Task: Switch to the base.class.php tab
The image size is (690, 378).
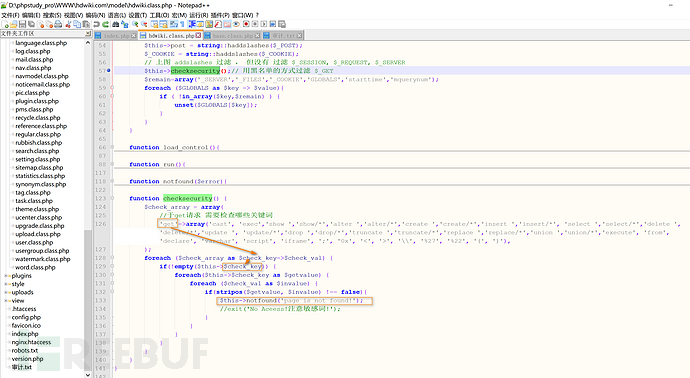Action: pos(232,36)
